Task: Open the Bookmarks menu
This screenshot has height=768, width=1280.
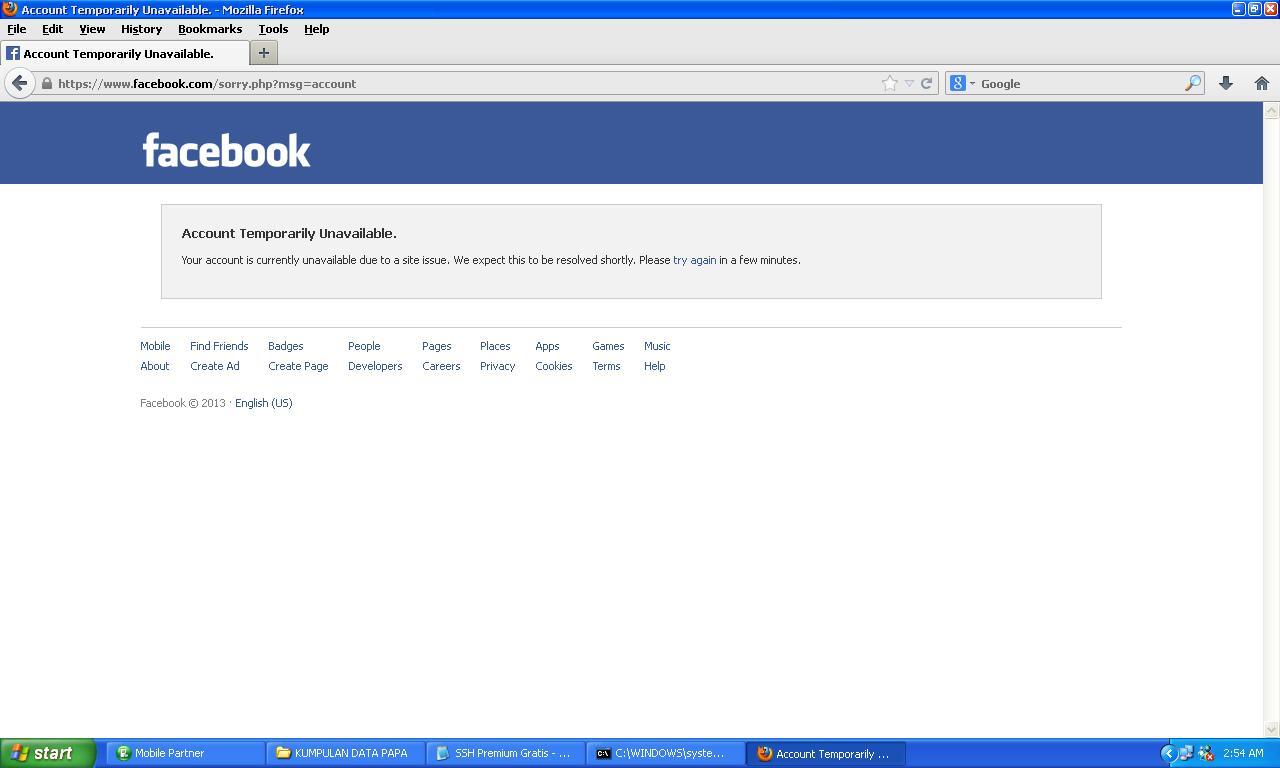Action: (x=210, y=29)
